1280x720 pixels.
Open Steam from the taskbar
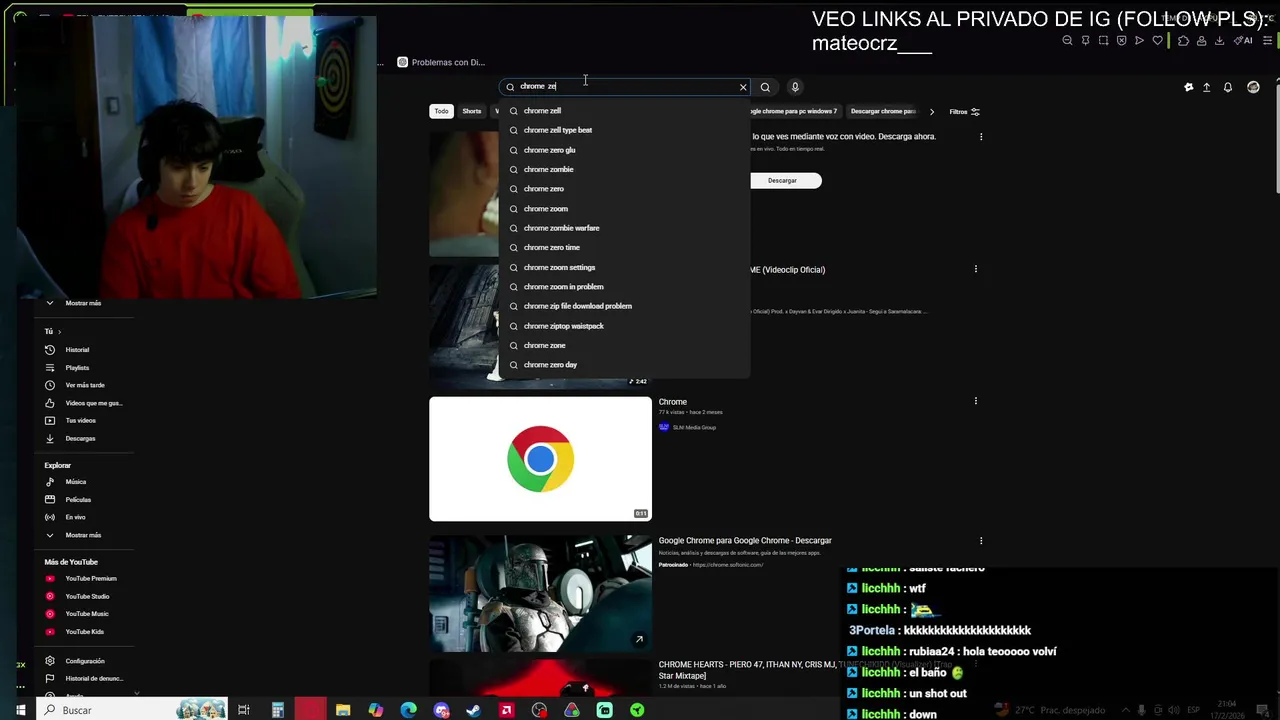[x=474, y=710]
